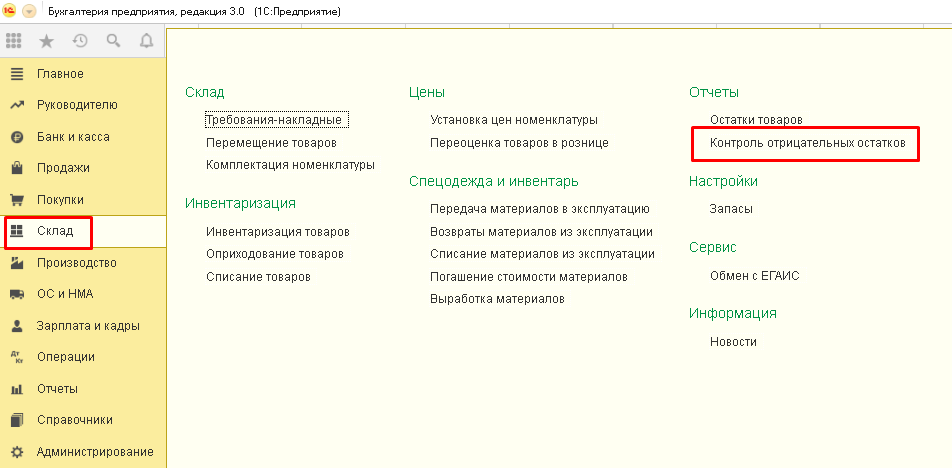Image resolution: width=952 pixels, height=468 pixels.
Task: Open Переоценка товаров в рознице
Action: coord(520,143)
